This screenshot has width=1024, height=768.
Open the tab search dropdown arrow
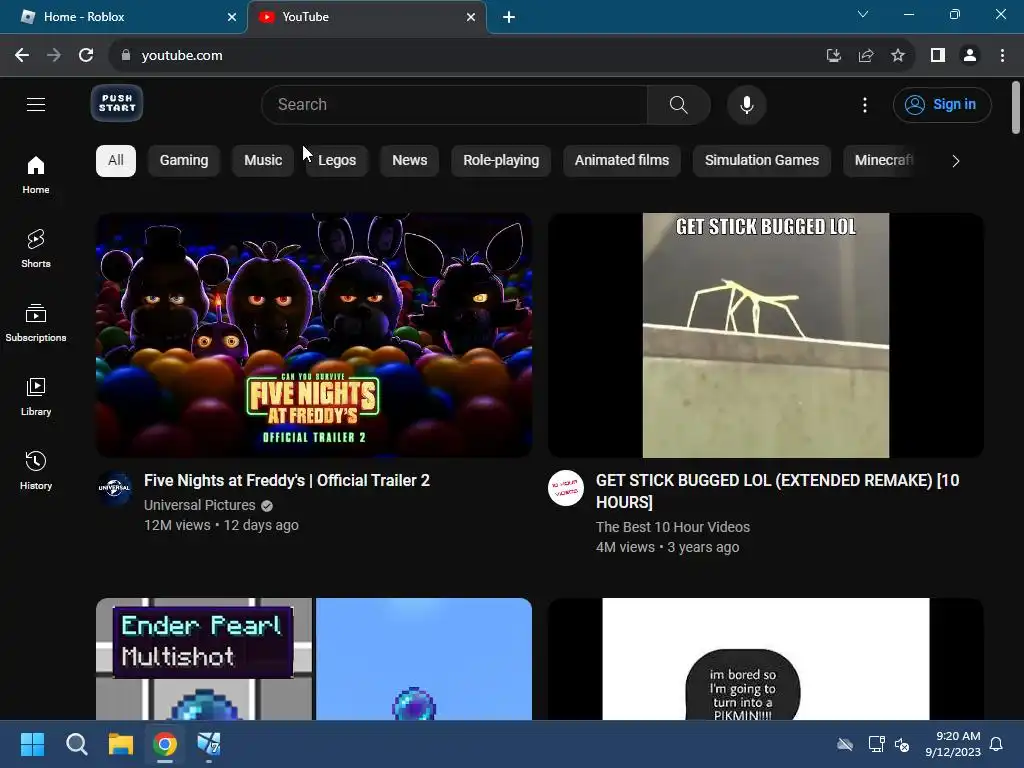coord(863,14)
